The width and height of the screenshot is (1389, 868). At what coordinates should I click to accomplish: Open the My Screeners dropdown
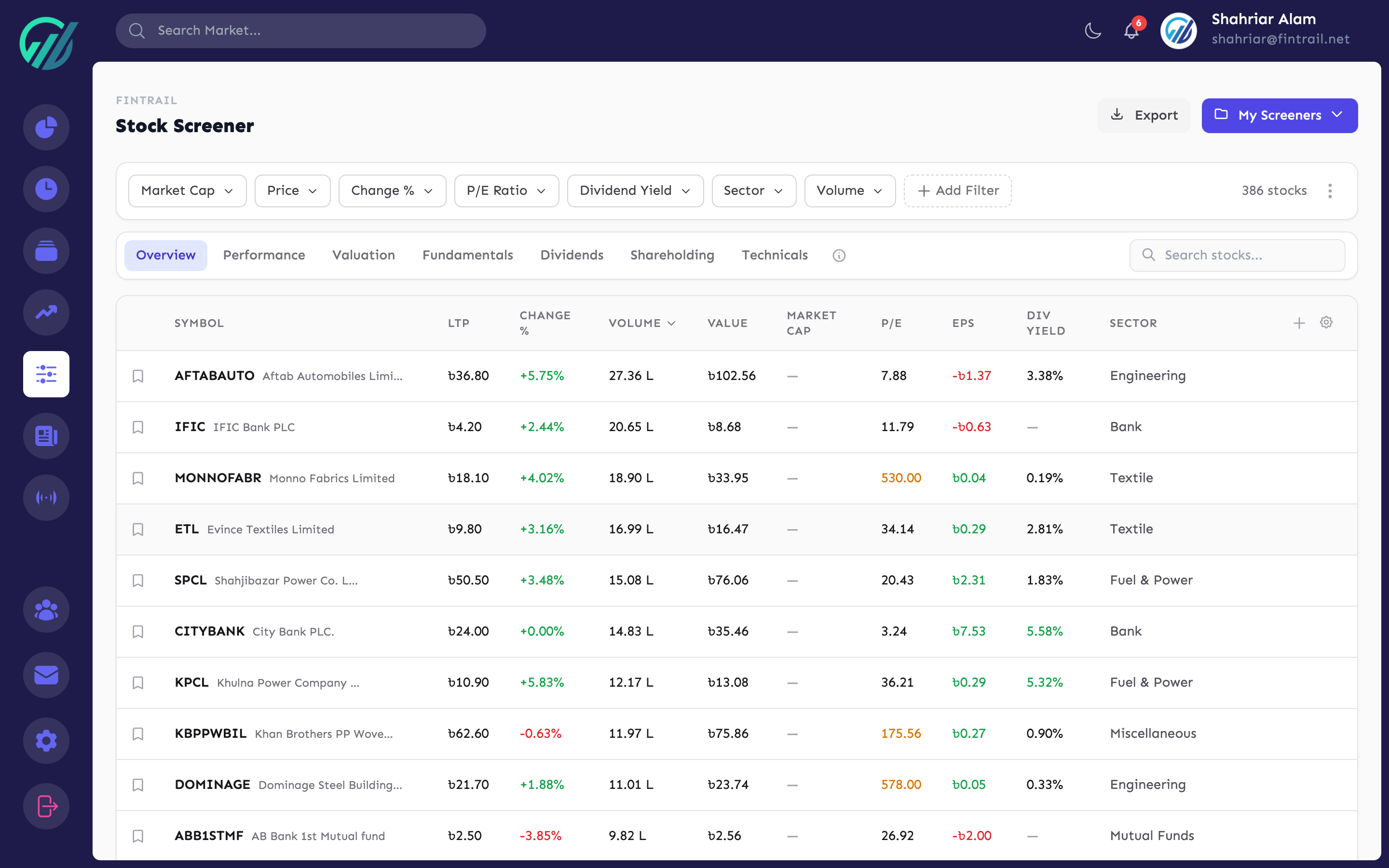click(1280, 115)
